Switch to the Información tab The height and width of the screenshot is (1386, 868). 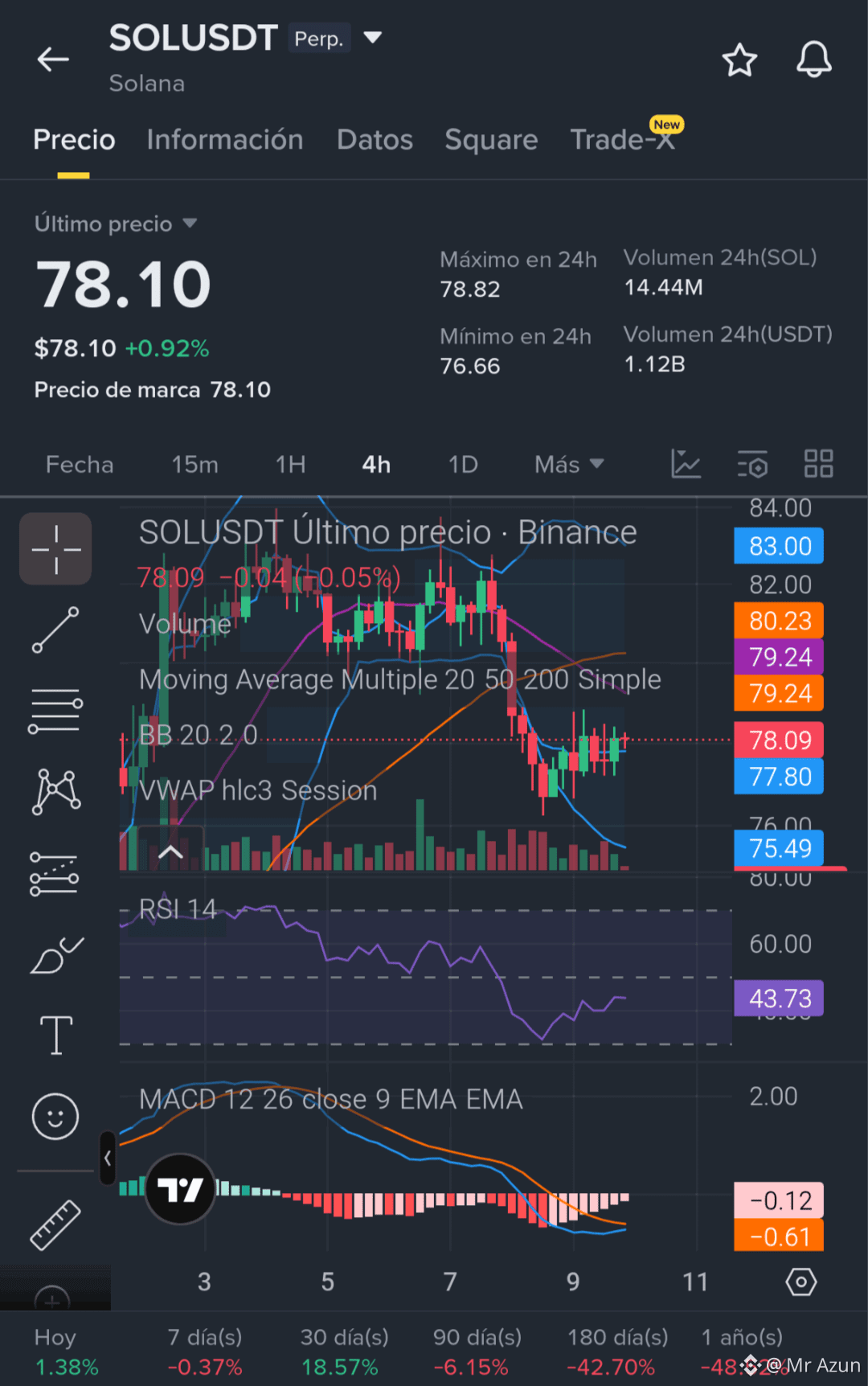[x=225, y=140]
